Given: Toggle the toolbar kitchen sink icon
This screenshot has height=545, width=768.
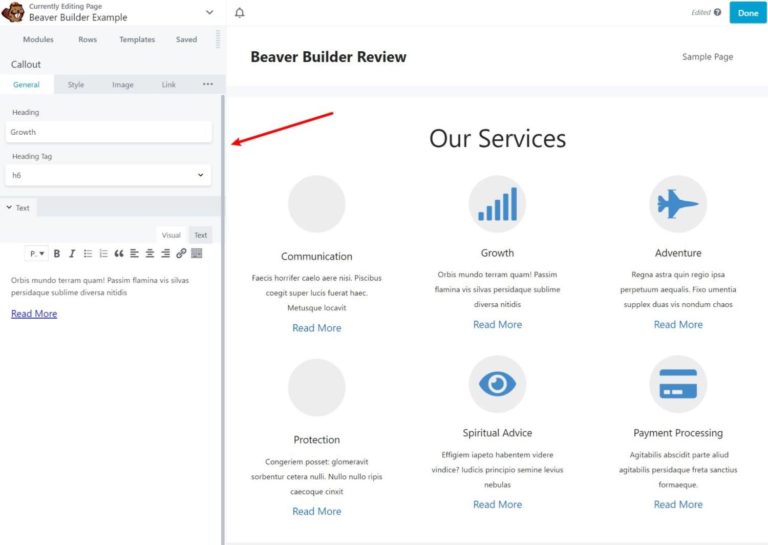Looking at the screenshot, I should tap(197, 254).
